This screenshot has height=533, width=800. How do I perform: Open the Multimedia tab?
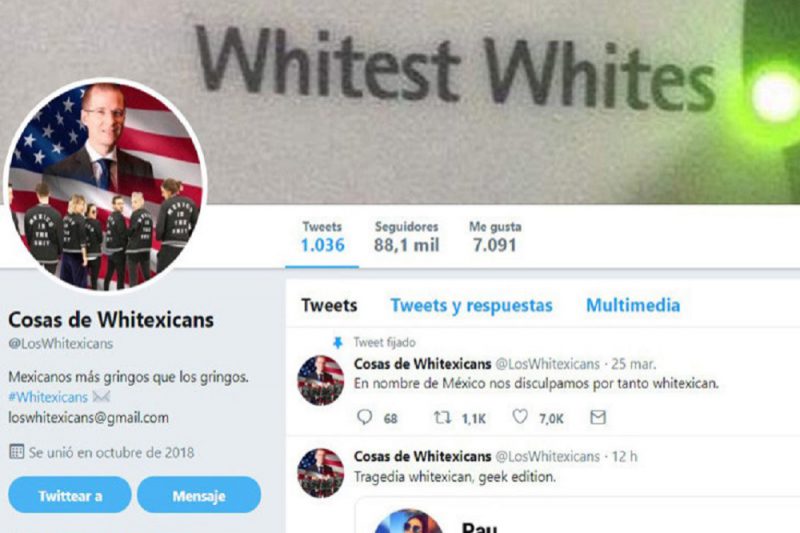pyautogui.click(x=633, y=305)
